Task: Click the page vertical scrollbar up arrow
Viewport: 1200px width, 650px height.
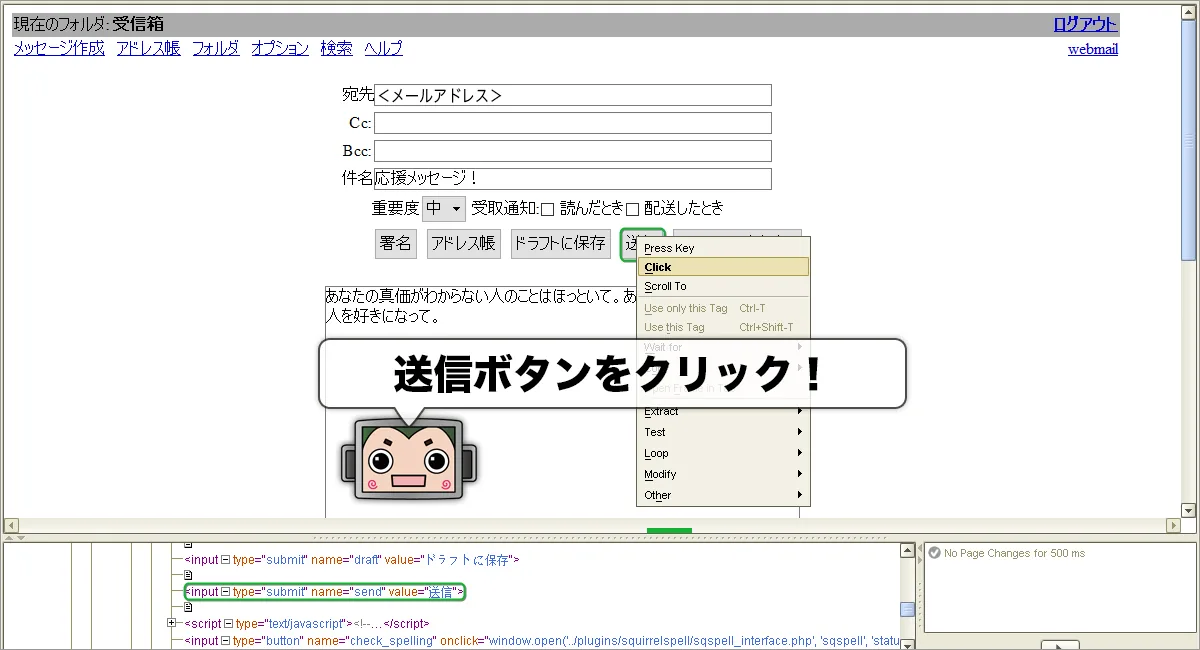Action: point(1189,14)
